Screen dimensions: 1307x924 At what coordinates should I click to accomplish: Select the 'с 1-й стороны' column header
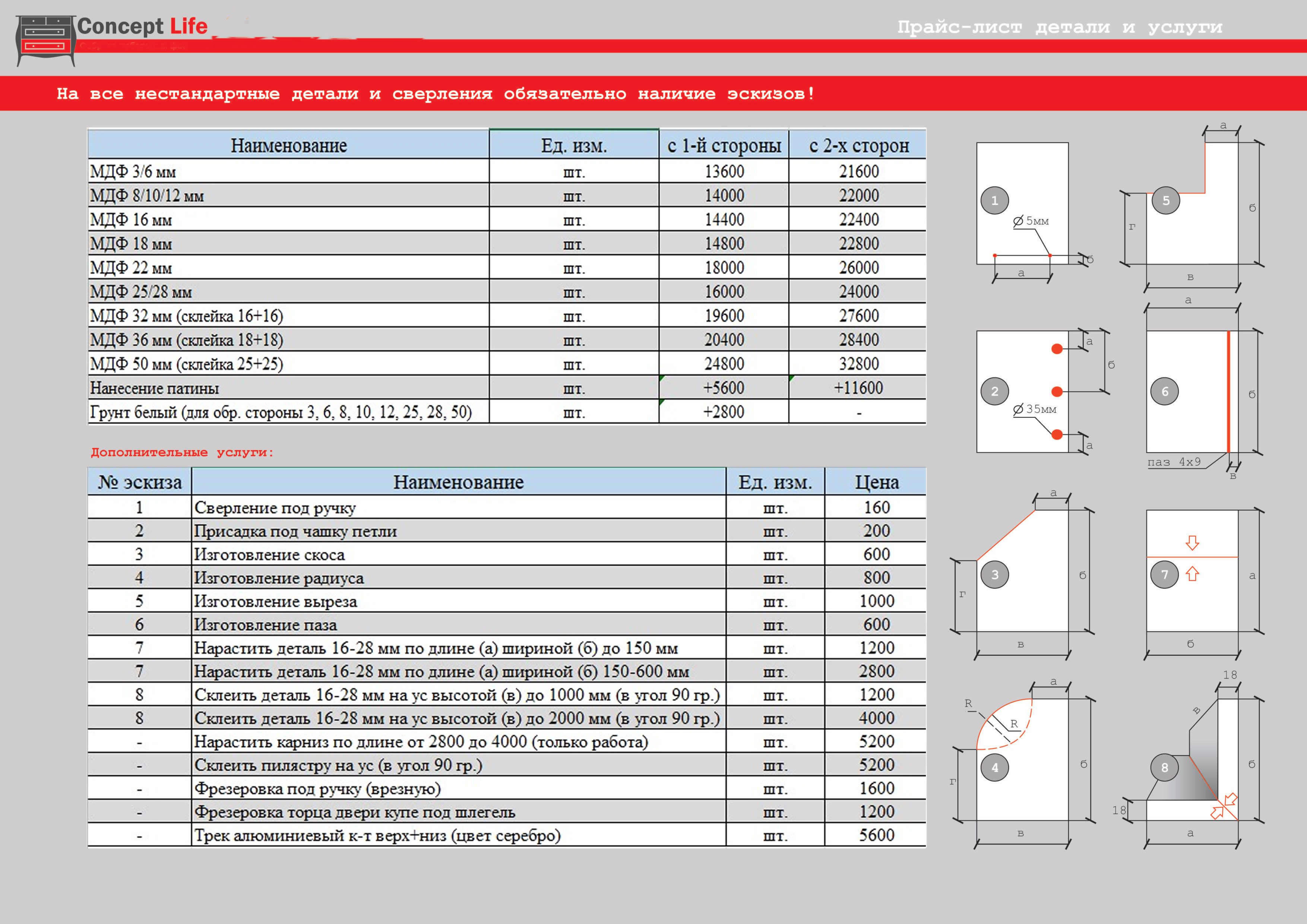(x=724, y=146)
